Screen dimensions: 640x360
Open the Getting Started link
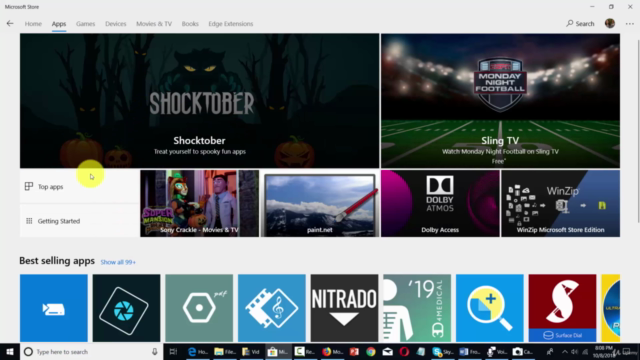point(80,221)
